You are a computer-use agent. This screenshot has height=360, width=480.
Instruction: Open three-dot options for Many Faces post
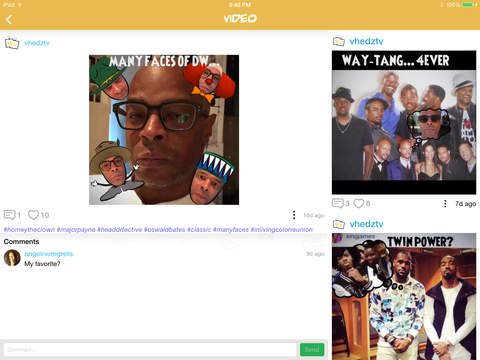click(294, 215)
